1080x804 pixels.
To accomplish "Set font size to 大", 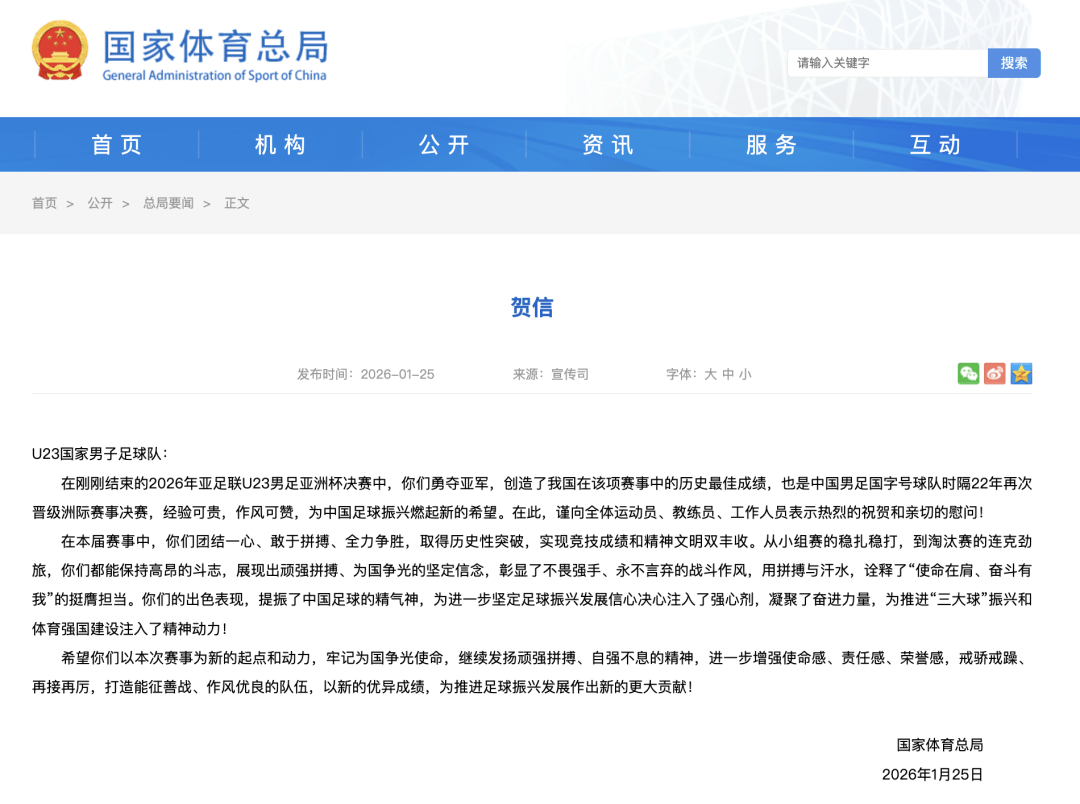I will [710, 374].
